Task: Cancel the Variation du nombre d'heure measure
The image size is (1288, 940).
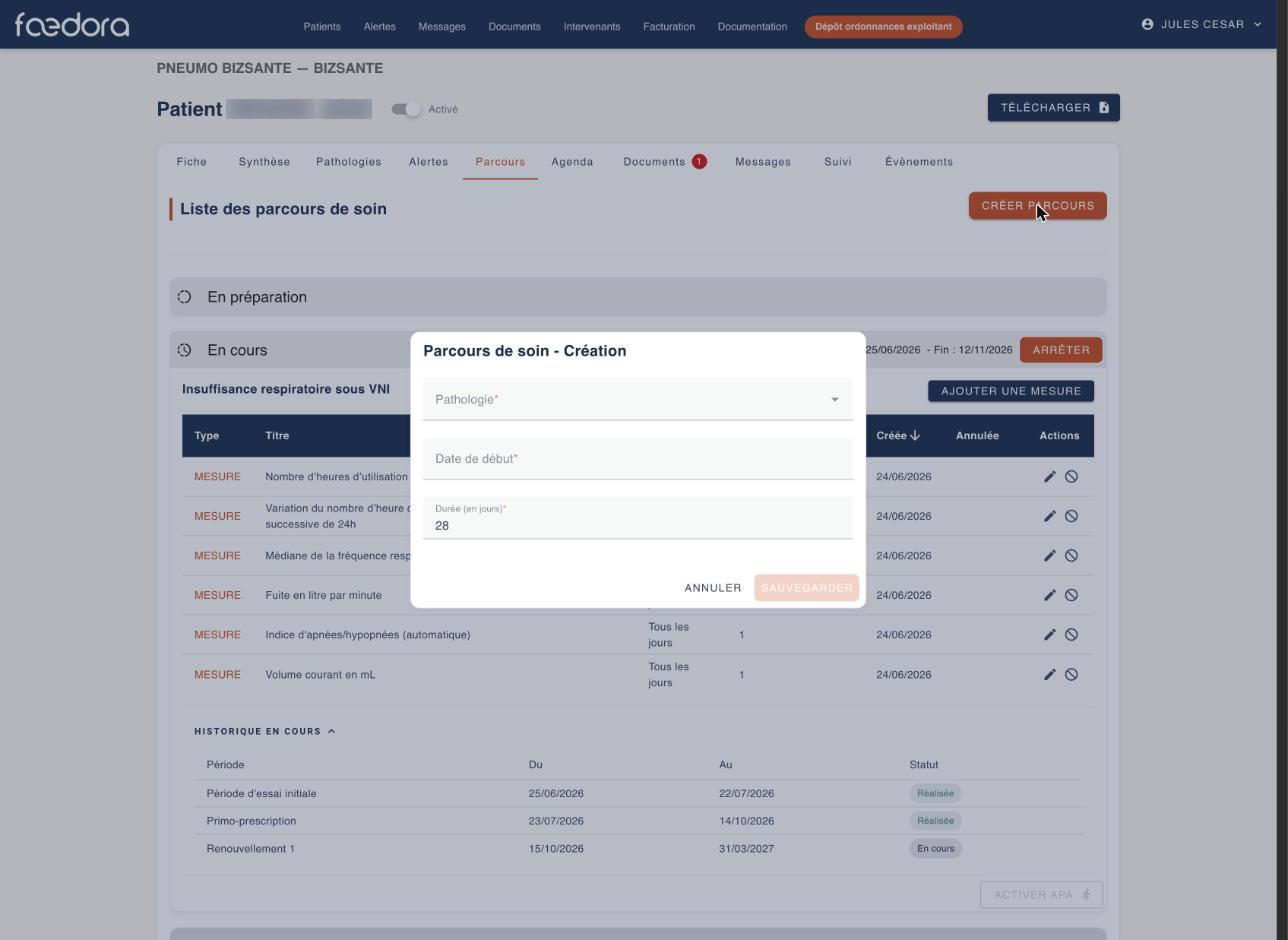Action: (1071, 516)
